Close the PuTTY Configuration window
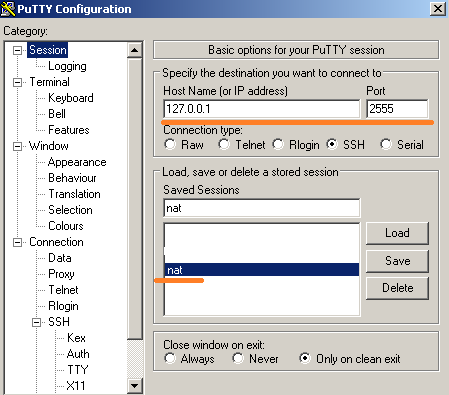The image size is (449, 395). (438, 8)
